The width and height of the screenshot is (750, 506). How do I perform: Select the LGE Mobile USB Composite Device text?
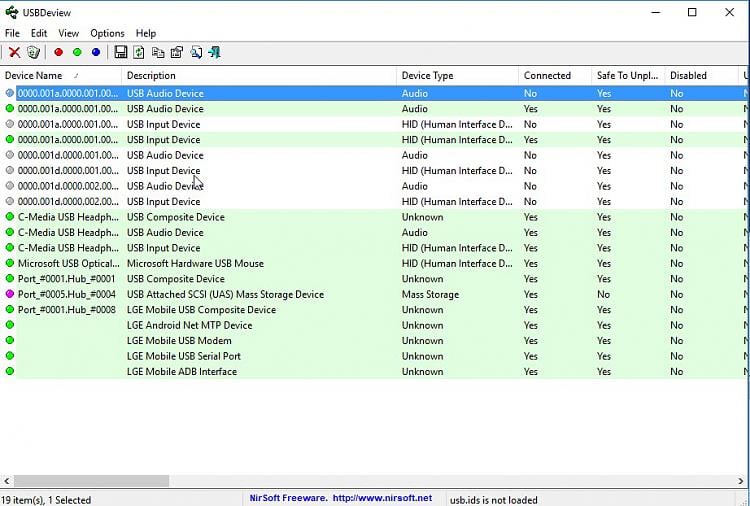click(201, 309)
